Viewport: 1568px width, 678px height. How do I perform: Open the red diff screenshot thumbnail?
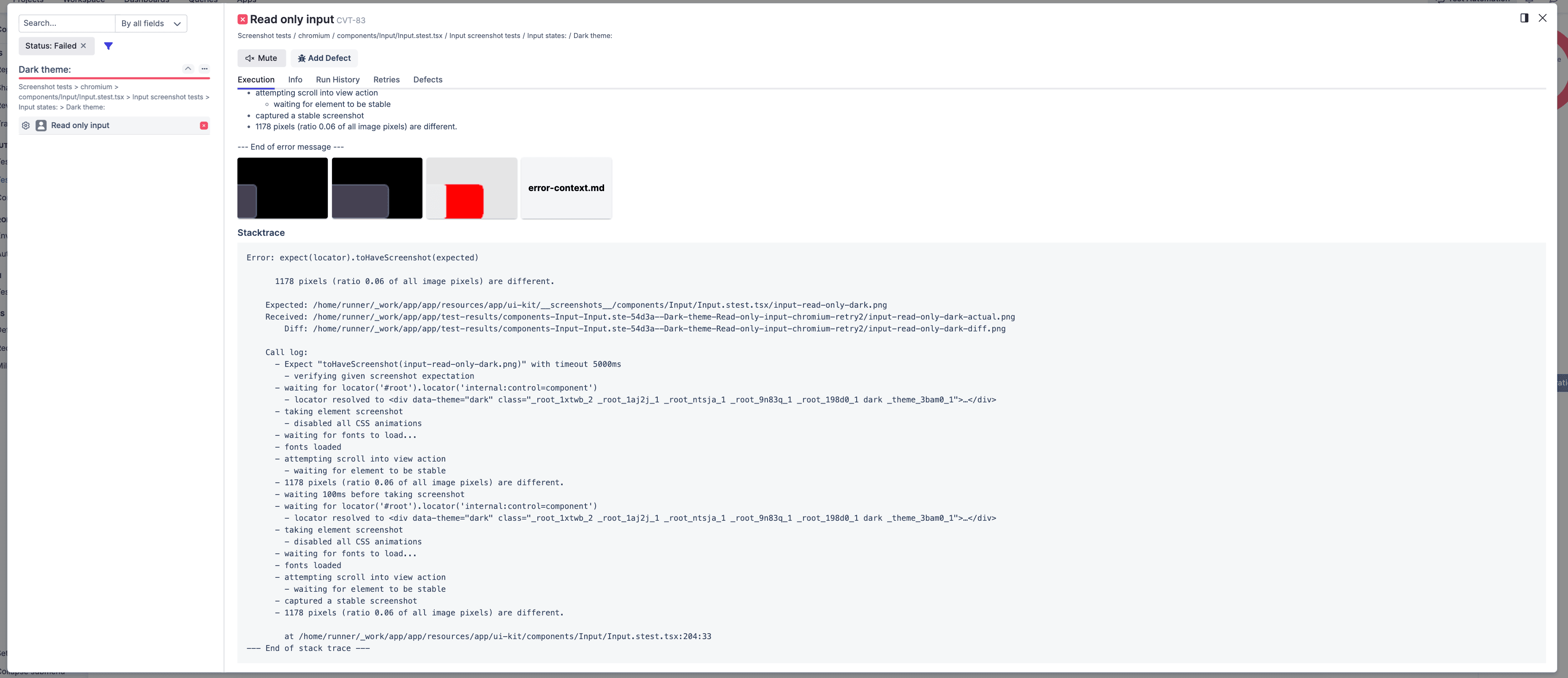pos(472,188)
